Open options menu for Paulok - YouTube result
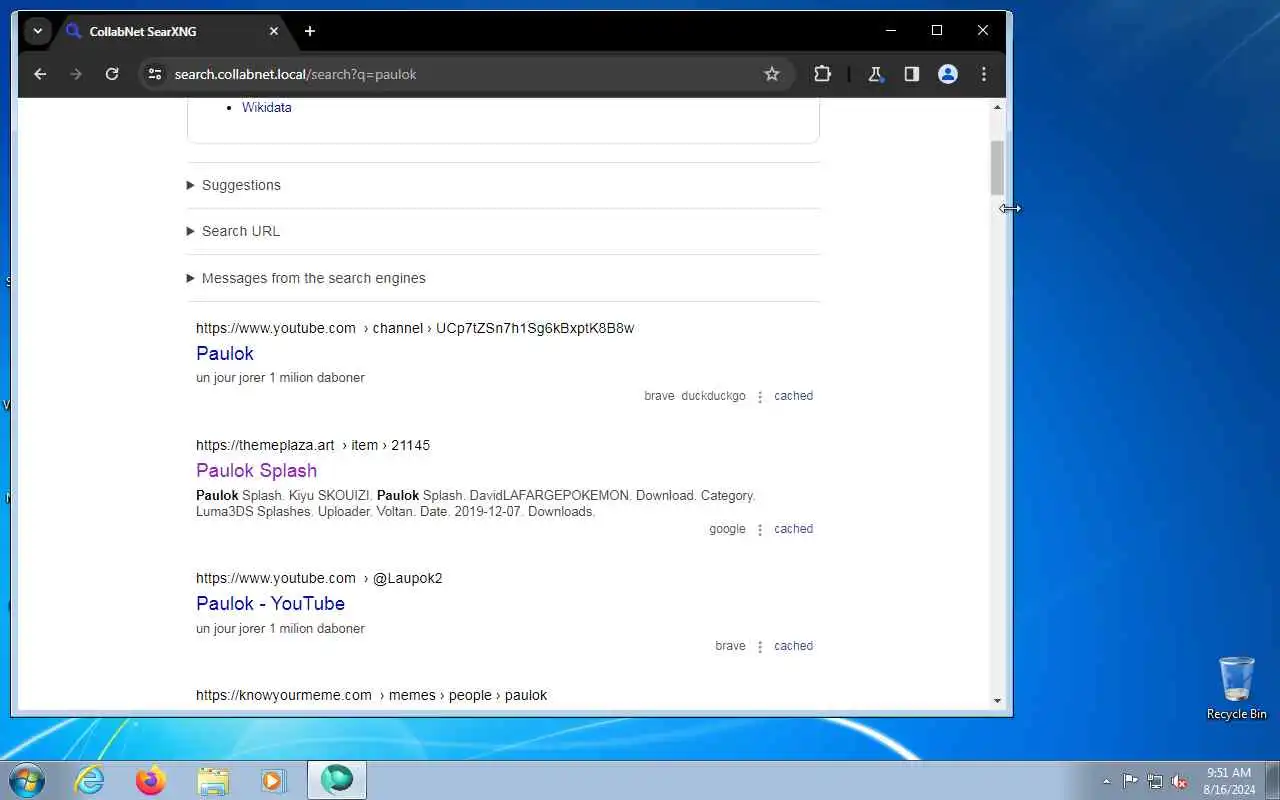 pos(760,647)
